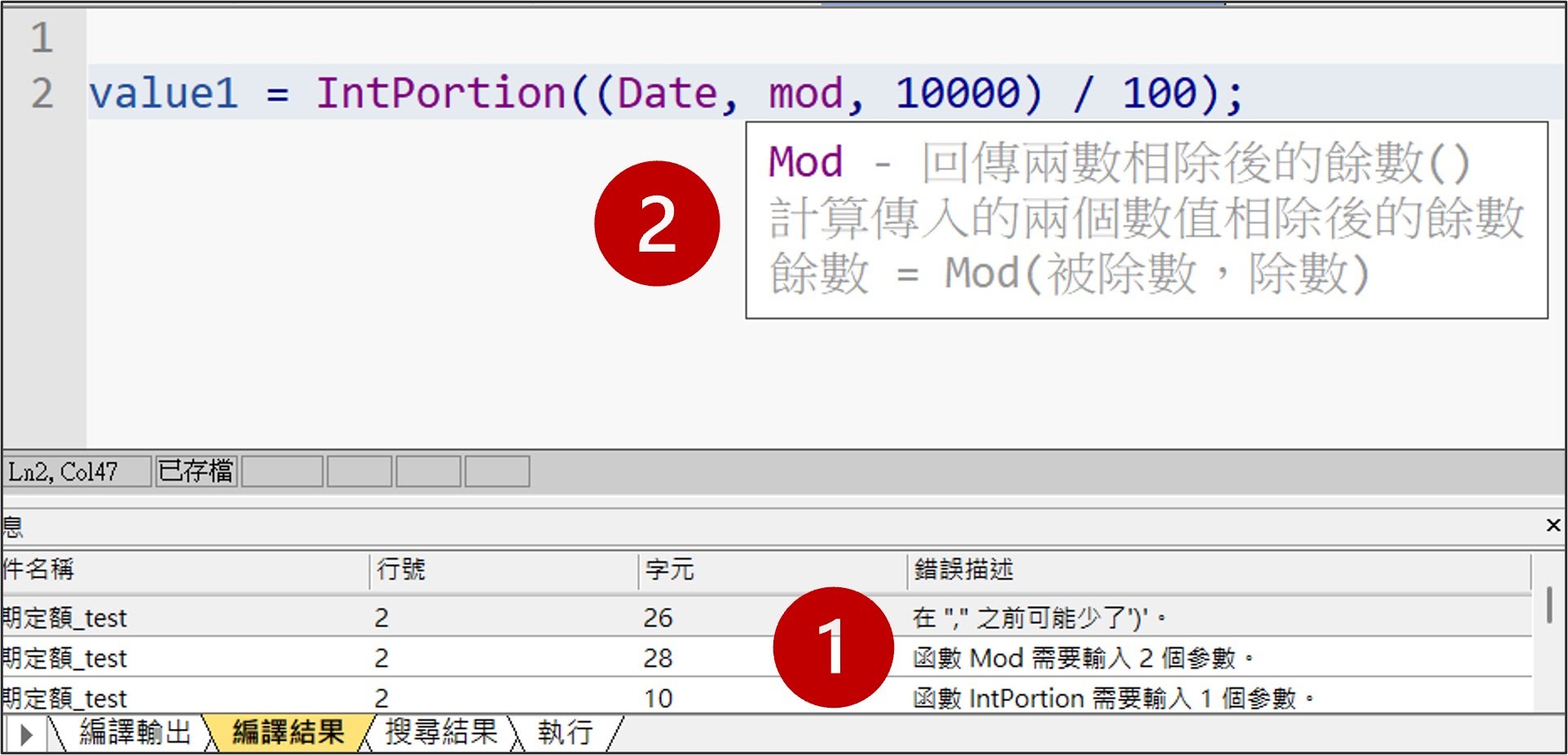Click the Ln2, Col47 status bar indicator

[x=64, y=472]
